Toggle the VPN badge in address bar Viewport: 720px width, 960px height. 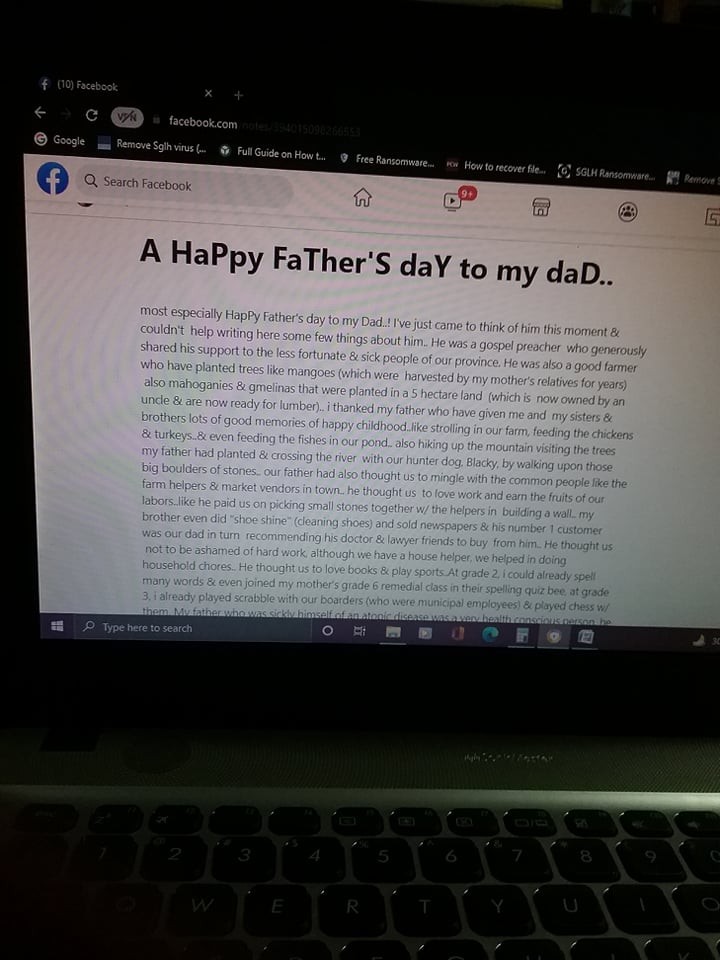pos(127,117)
